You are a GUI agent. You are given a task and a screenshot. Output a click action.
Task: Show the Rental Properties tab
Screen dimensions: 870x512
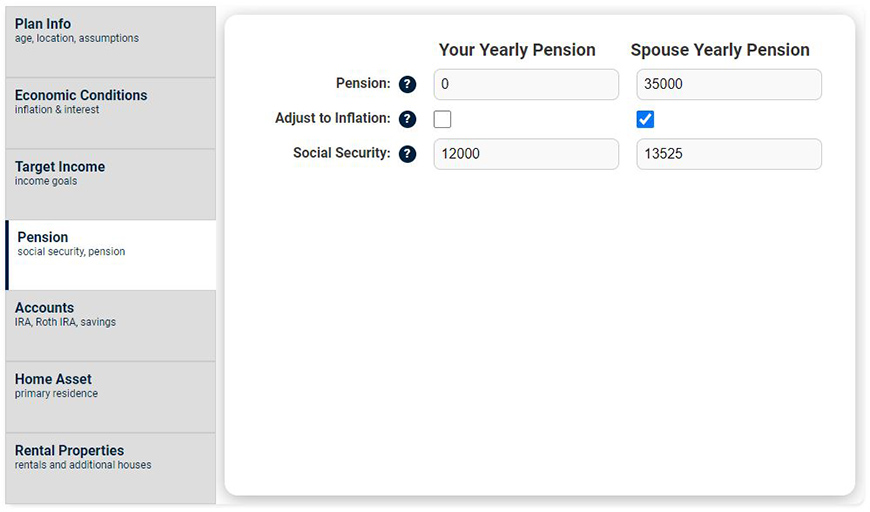(x=110, y=468)
